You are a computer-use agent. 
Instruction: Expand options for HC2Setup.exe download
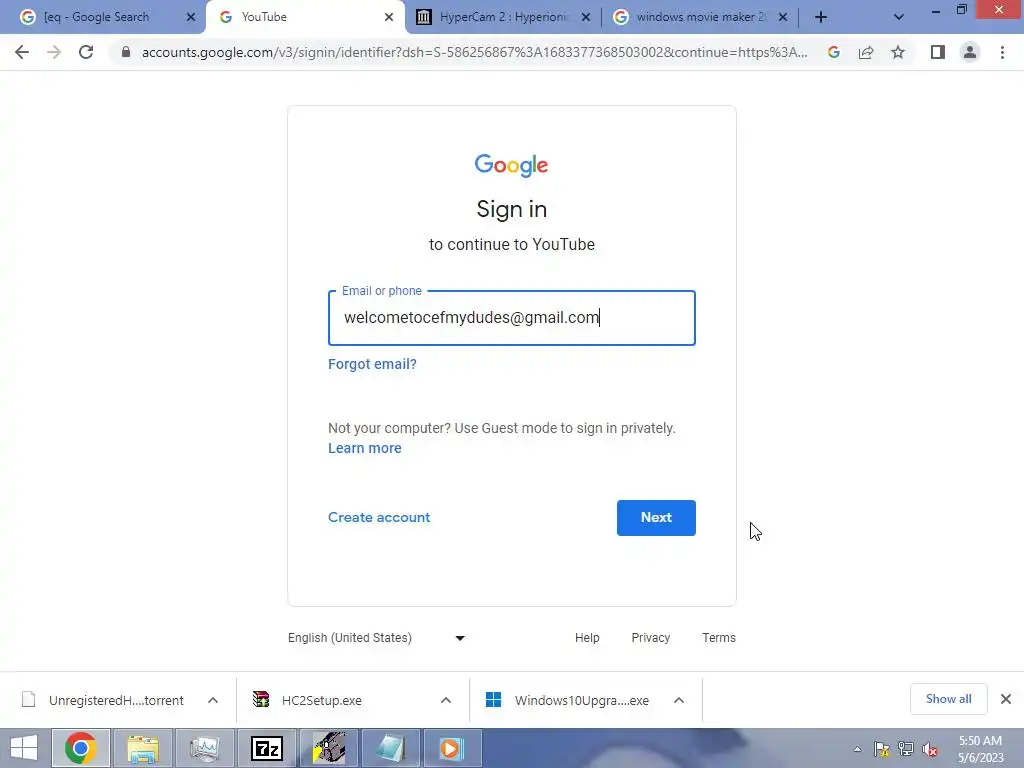click(445, 700)
